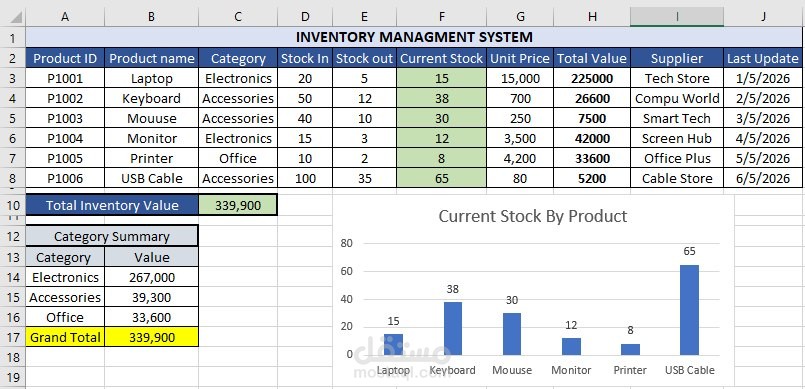Click the Mouuse bar in chart
This screenshot has height=389, width=805.
pyautogui.click(x=512, y=334)
